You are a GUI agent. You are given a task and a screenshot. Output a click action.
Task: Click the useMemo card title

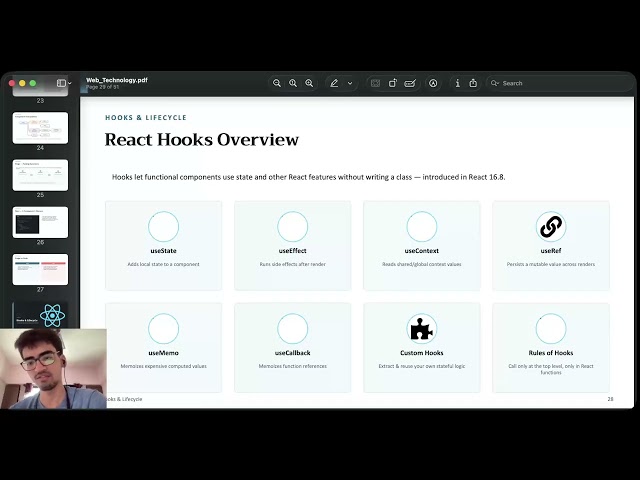coord(163,353)
